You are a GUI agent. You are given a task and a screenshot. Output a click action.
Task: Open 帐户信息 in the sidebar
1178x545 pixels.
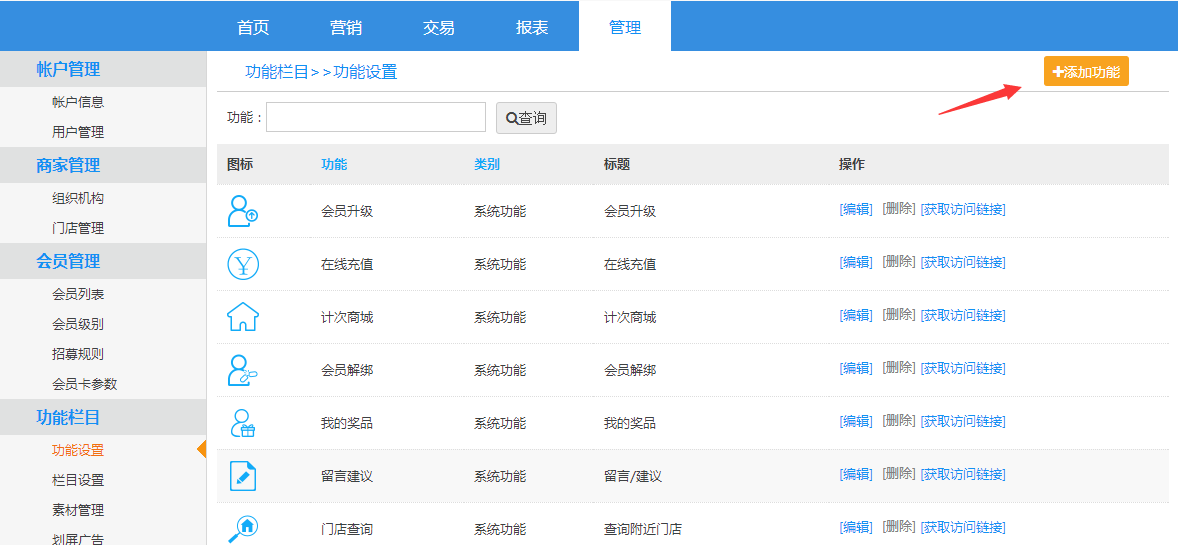coord(78,102)
